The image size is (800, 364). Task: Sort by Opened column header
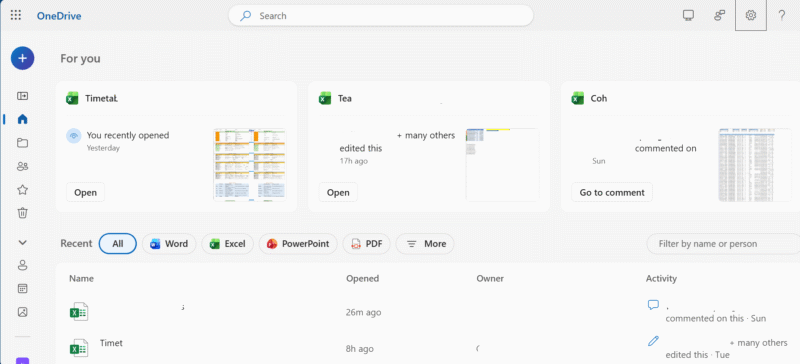click(x=363, y=278)
